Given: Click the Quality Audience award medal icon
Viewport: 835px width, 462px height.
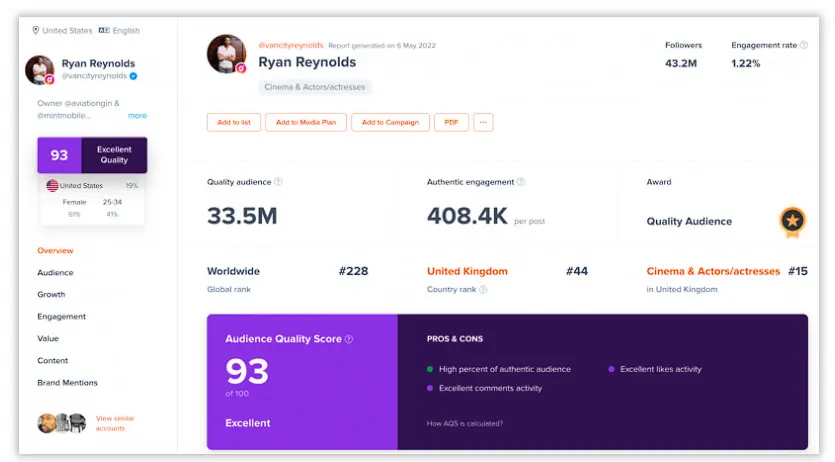Looking at the screenshot, I should pyautogui.click(x=792, y=221).
